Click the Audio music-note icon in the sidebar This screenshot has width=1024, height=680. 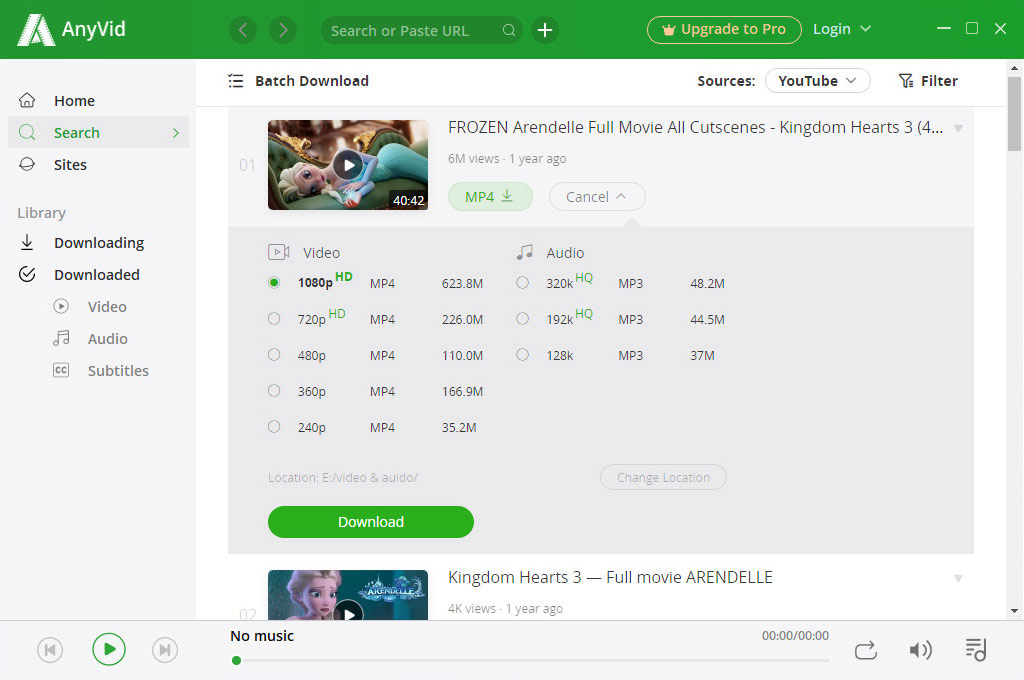pyautogui.click(x=61, y=338)
